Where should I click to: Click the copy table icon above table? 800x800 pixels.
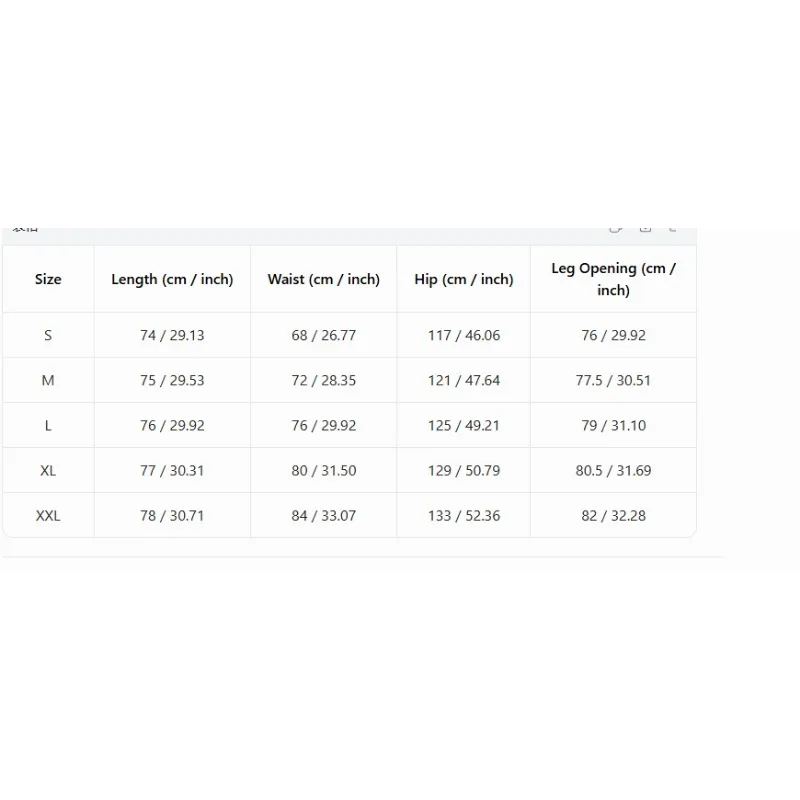click(616, 229)
